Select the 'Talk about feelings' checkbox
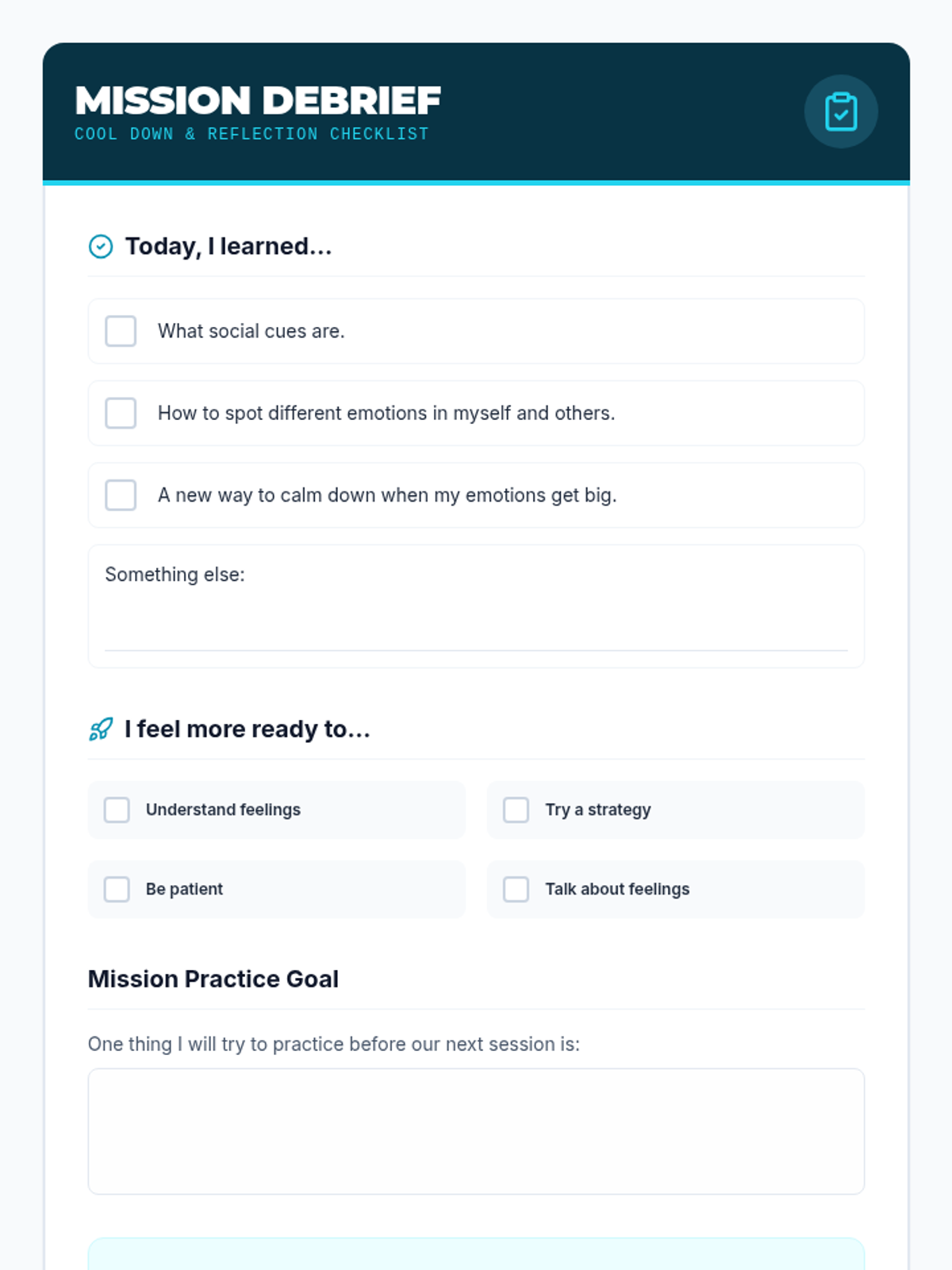The height and width of the screenshot is (1270, 952). click(x=516, y=889)
